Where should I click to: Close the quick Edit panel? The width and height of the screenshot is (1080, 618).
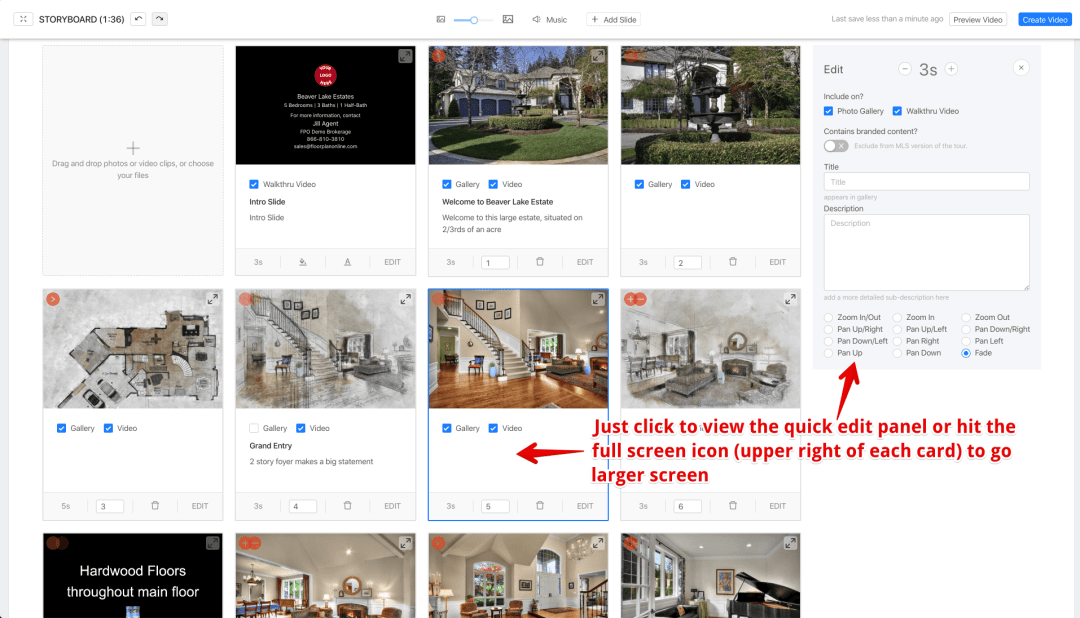[1021, 68]
